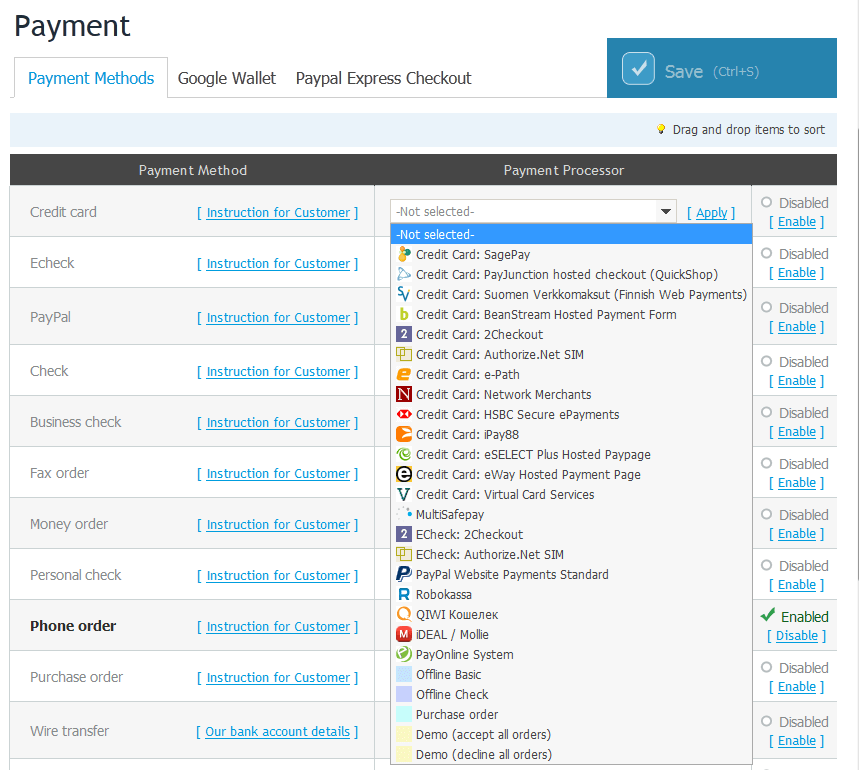Click the Apply link for Credit card
Image resolution: width=859 pixels, height=770 pixels.
click(x=711, y=212)
